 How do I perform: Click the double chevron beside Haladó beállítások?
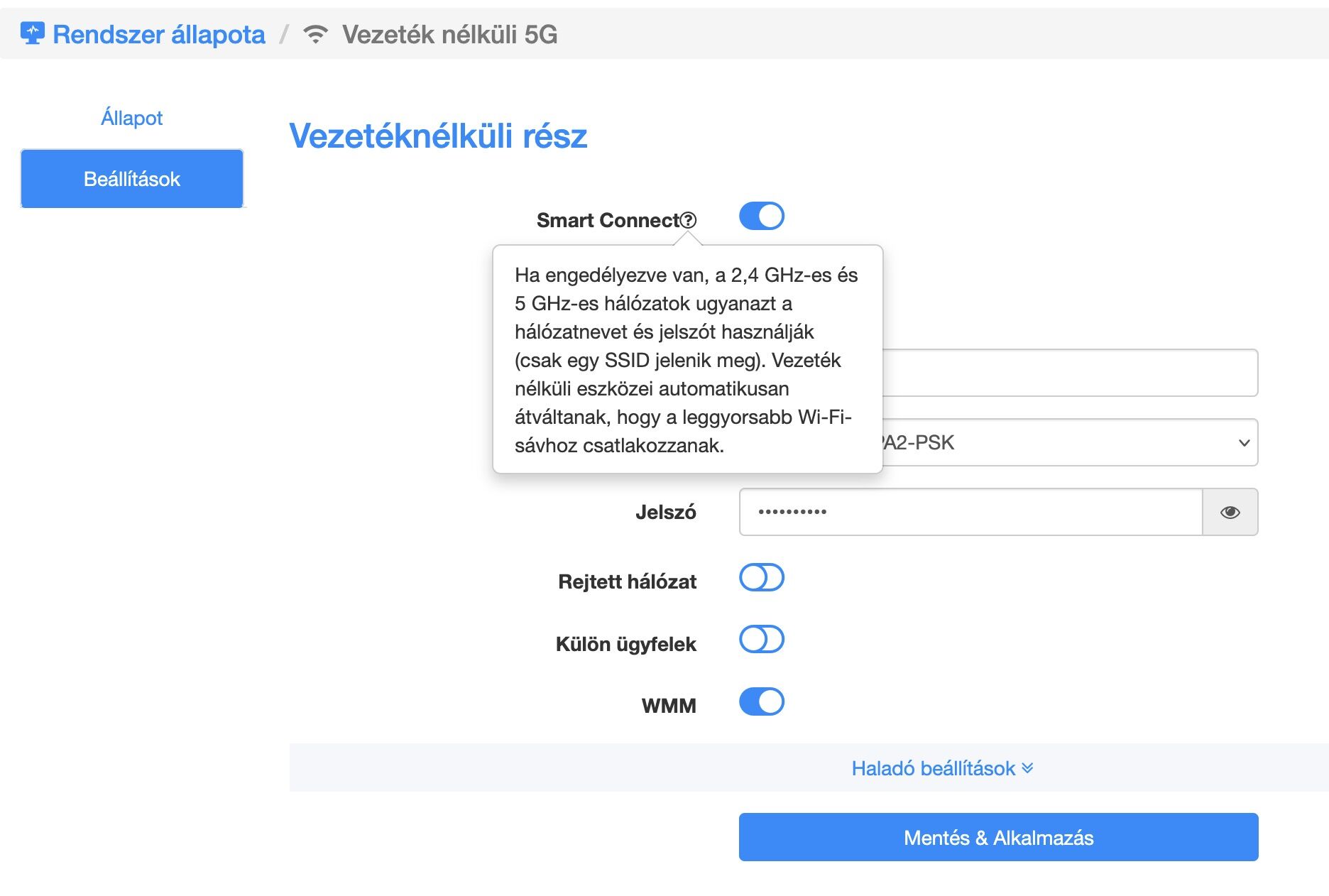point(1027,768)
